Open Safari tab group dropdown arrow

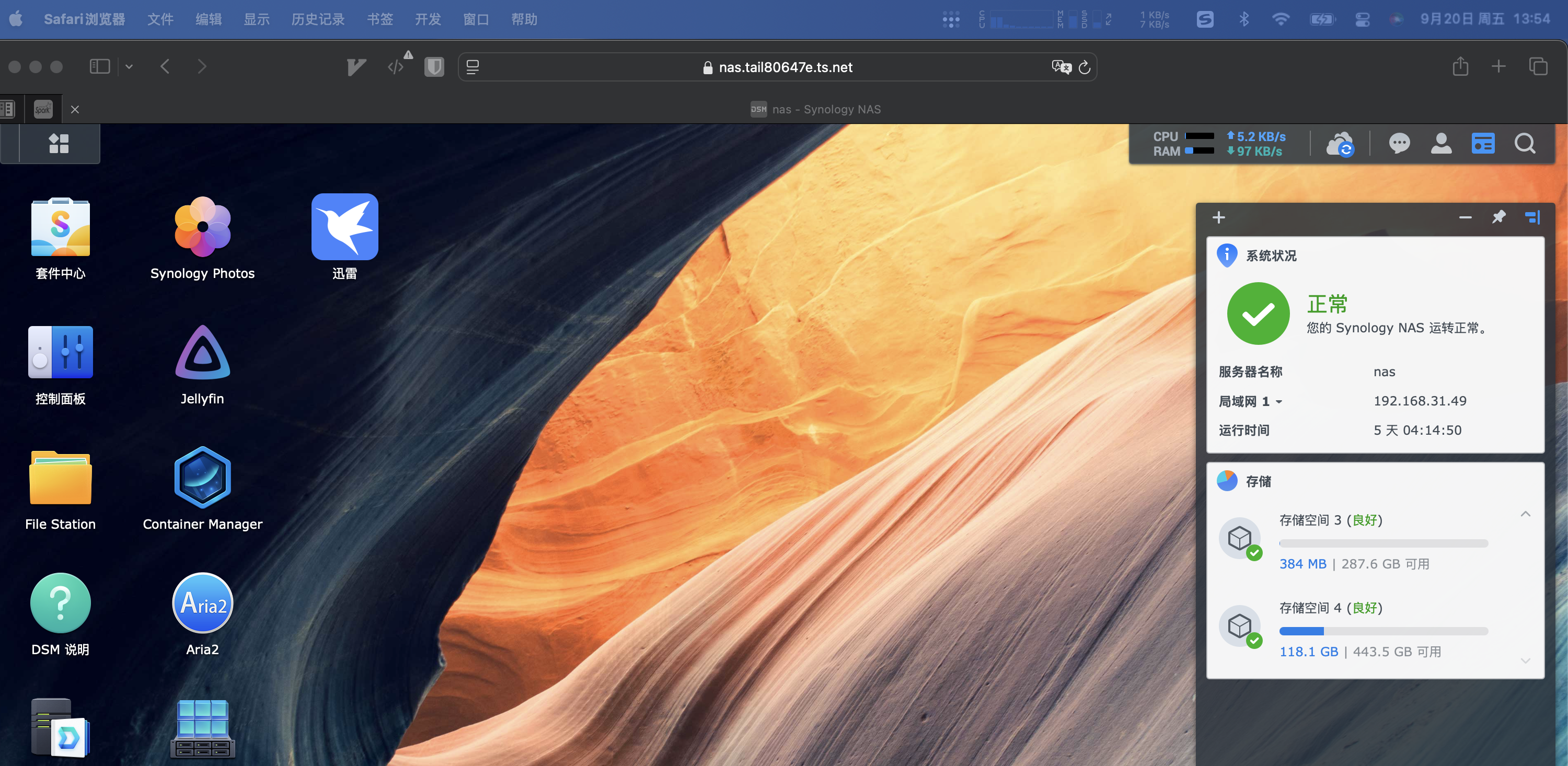(129, 66)
